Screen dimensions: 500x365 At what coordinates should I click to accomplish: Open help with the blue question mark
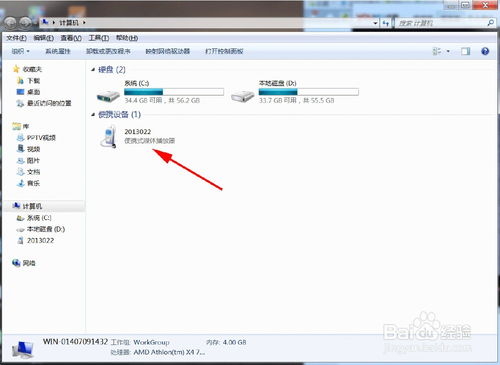485,51
